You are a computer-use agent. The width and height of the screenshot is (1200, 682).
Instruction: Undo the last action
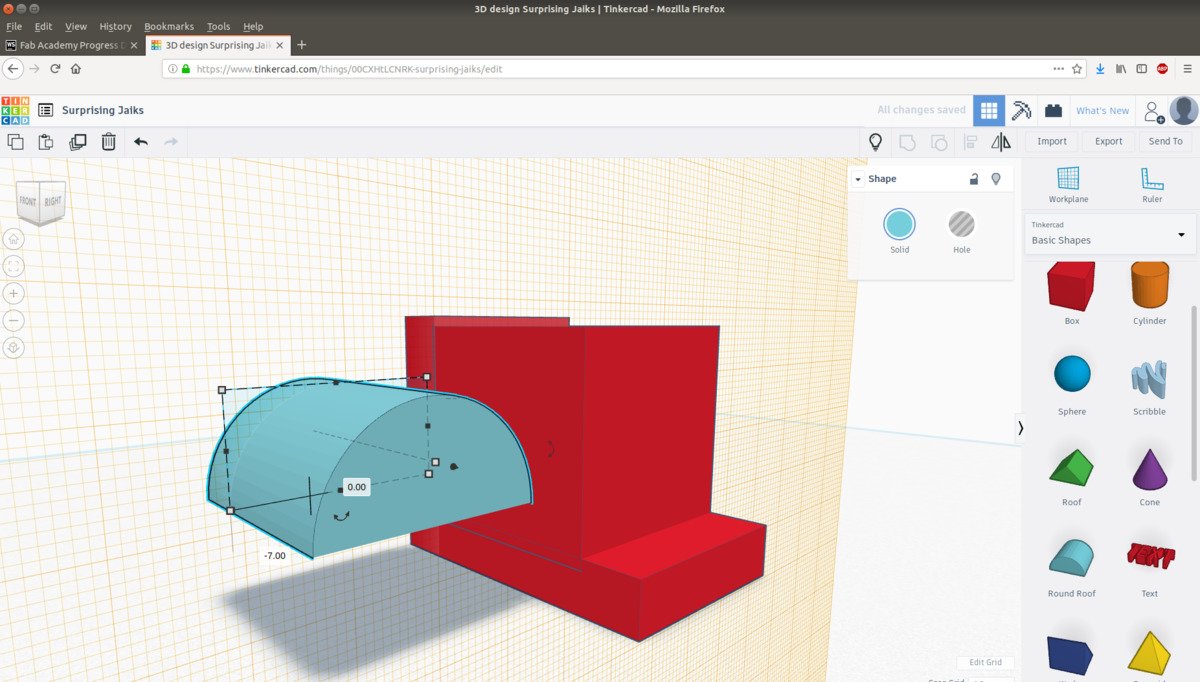click(140, 142)
